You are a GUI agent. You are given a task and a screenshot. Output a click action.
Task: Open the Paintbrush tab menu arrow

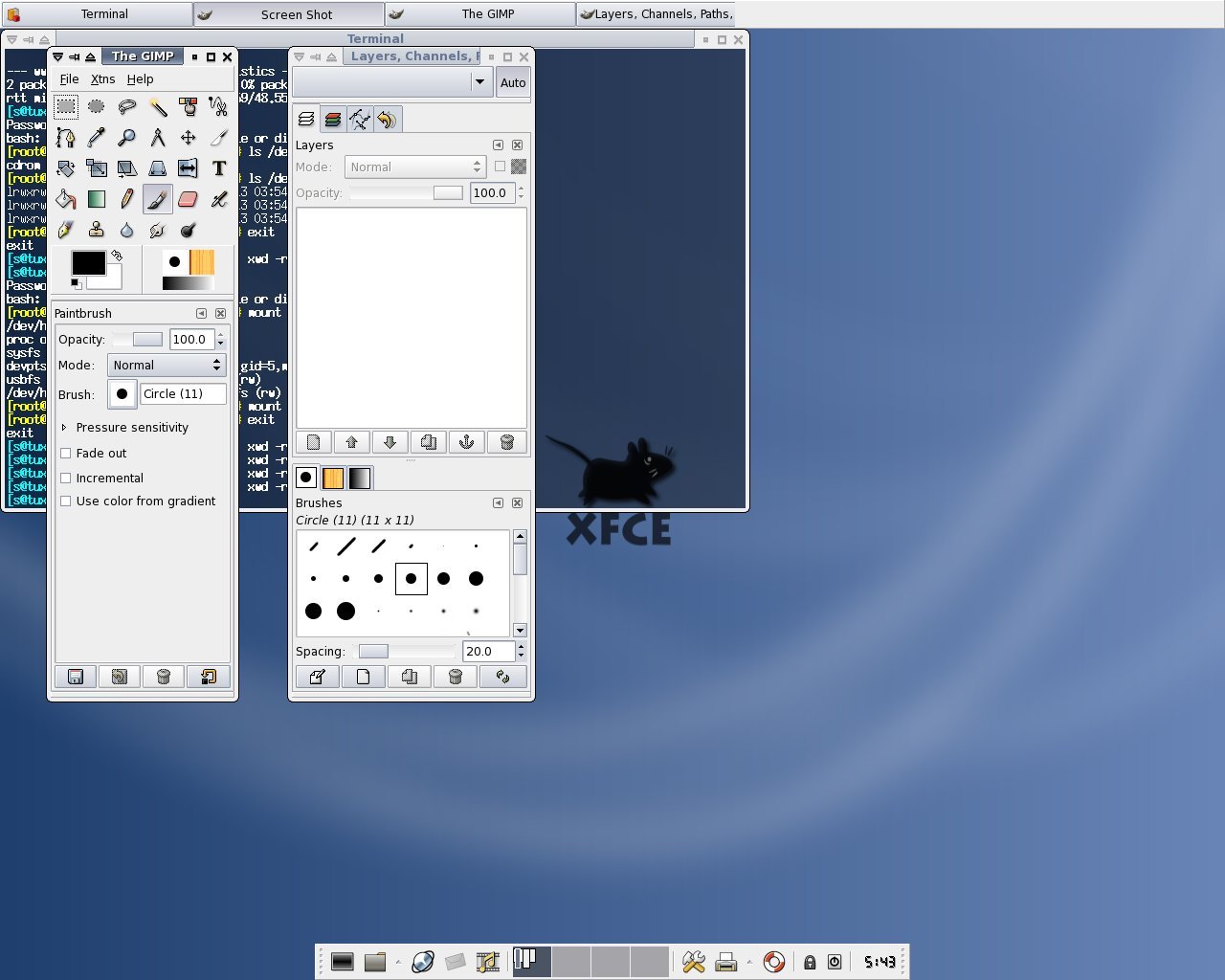coord(201,314)
